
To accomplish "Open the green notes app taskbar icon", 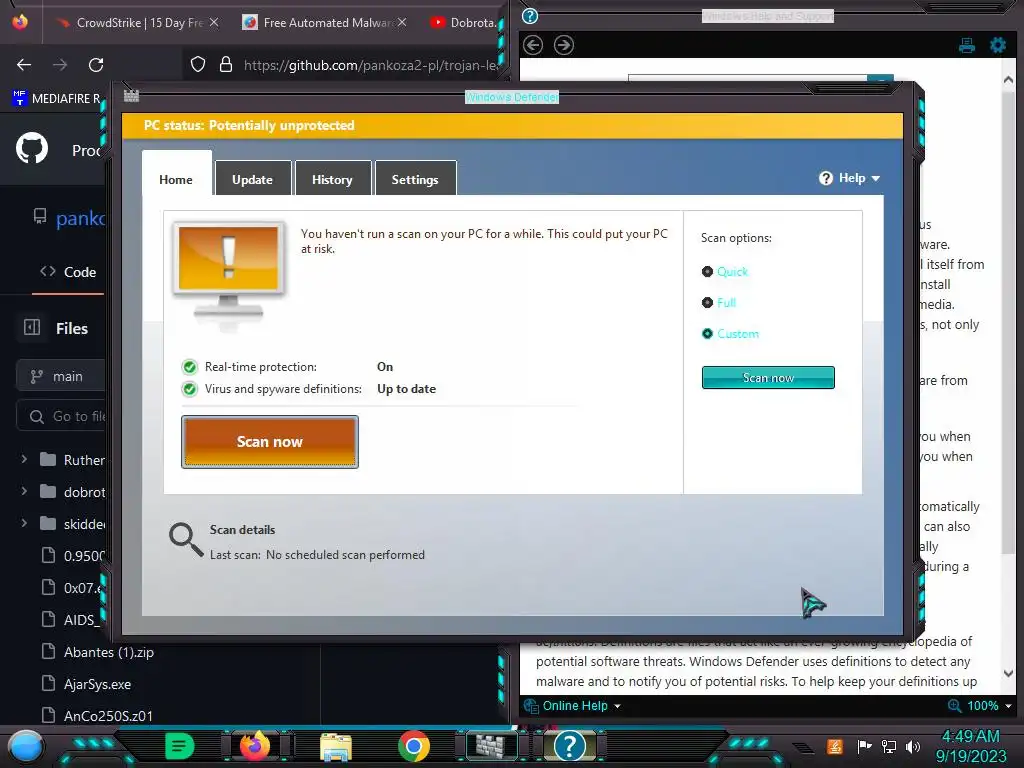I will (x=179, y=746).
